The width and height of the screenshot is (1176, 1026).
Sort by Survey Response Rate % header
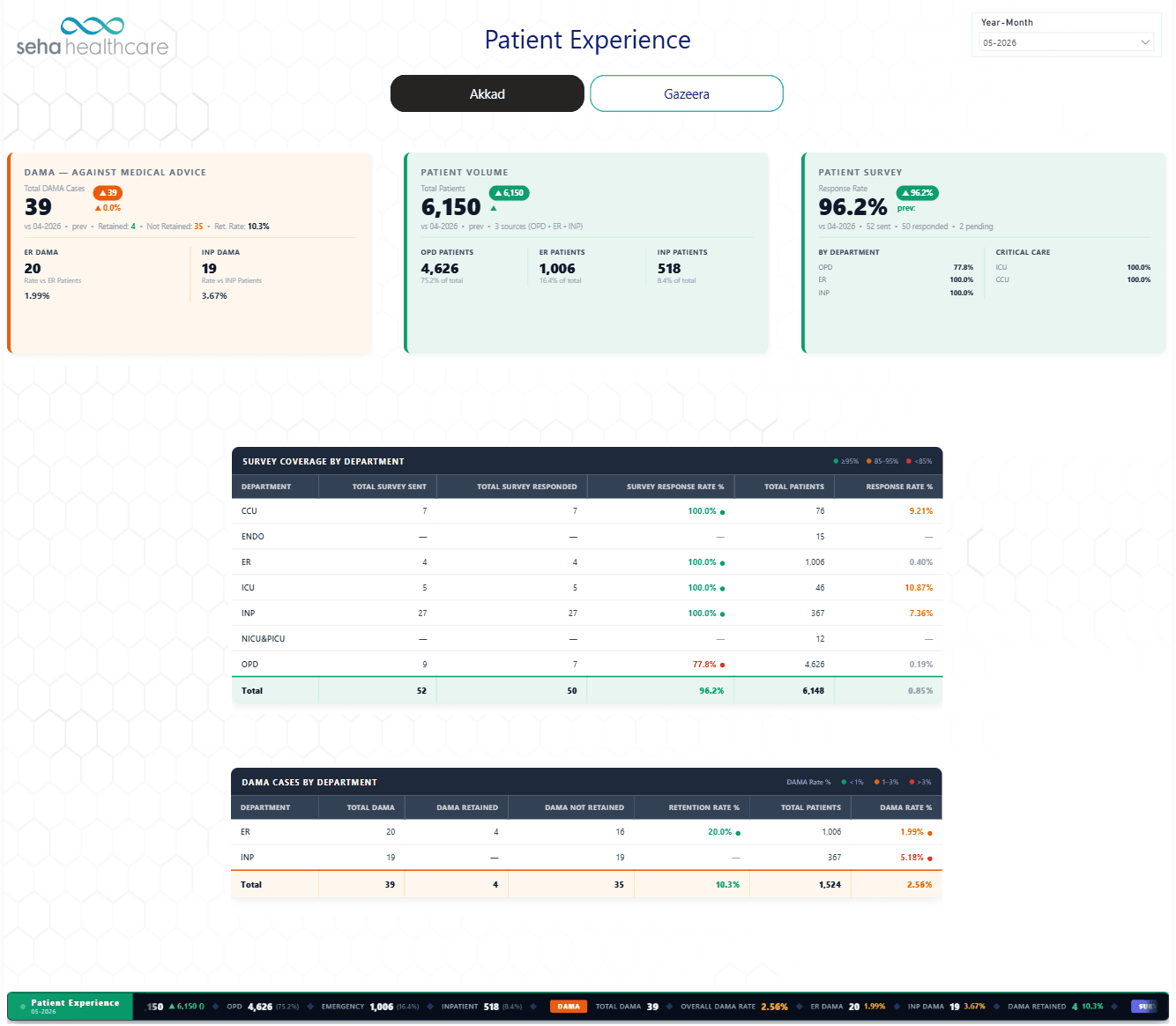click(x=660, y=487)
